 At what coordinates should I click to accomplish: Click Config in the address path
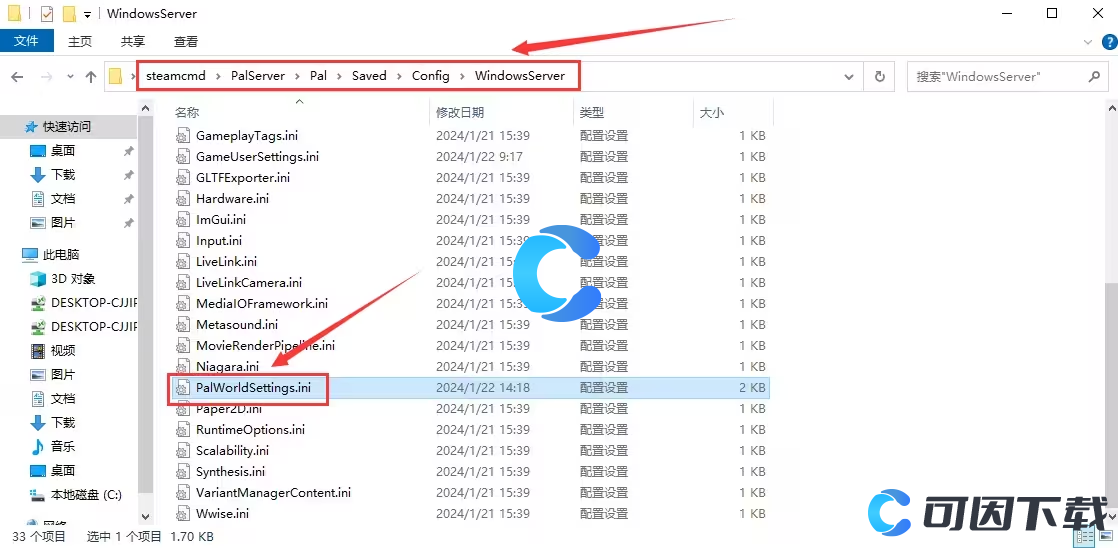point(431,76)
